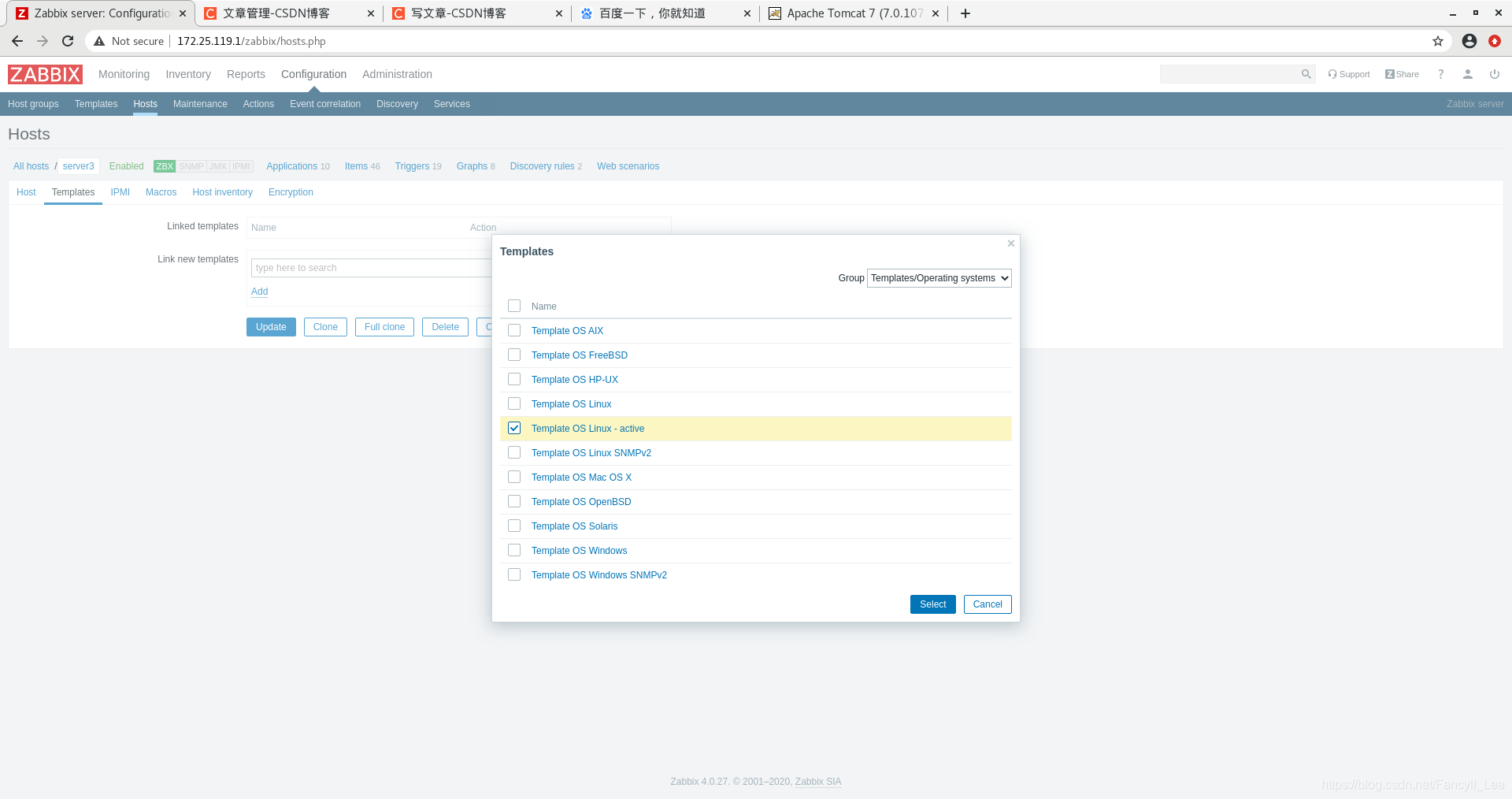Check Template OS Windows SNMPv2 checkbox

tap(514, 574)
